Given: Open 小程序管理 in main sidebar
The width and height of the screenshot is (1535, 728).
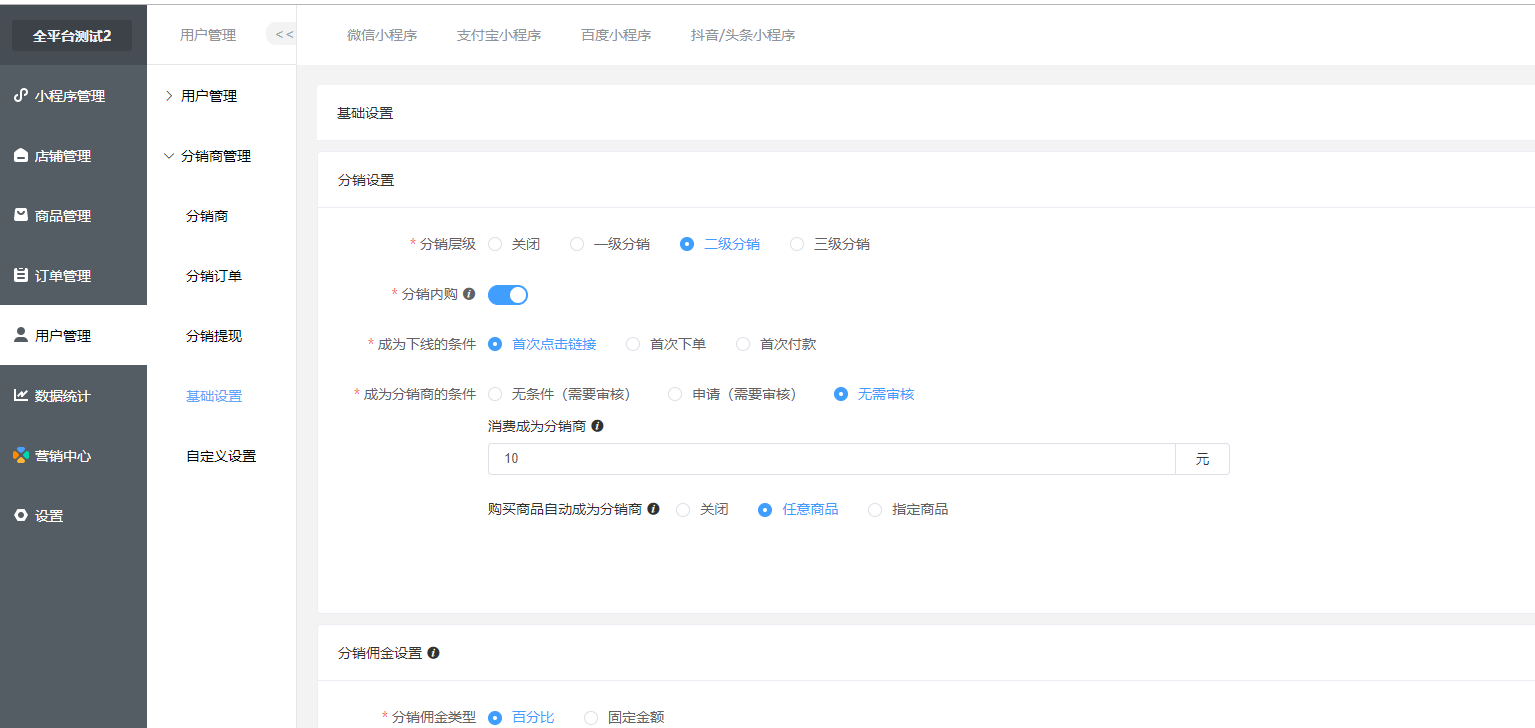Looking at the screenshot, I should 73,96.
